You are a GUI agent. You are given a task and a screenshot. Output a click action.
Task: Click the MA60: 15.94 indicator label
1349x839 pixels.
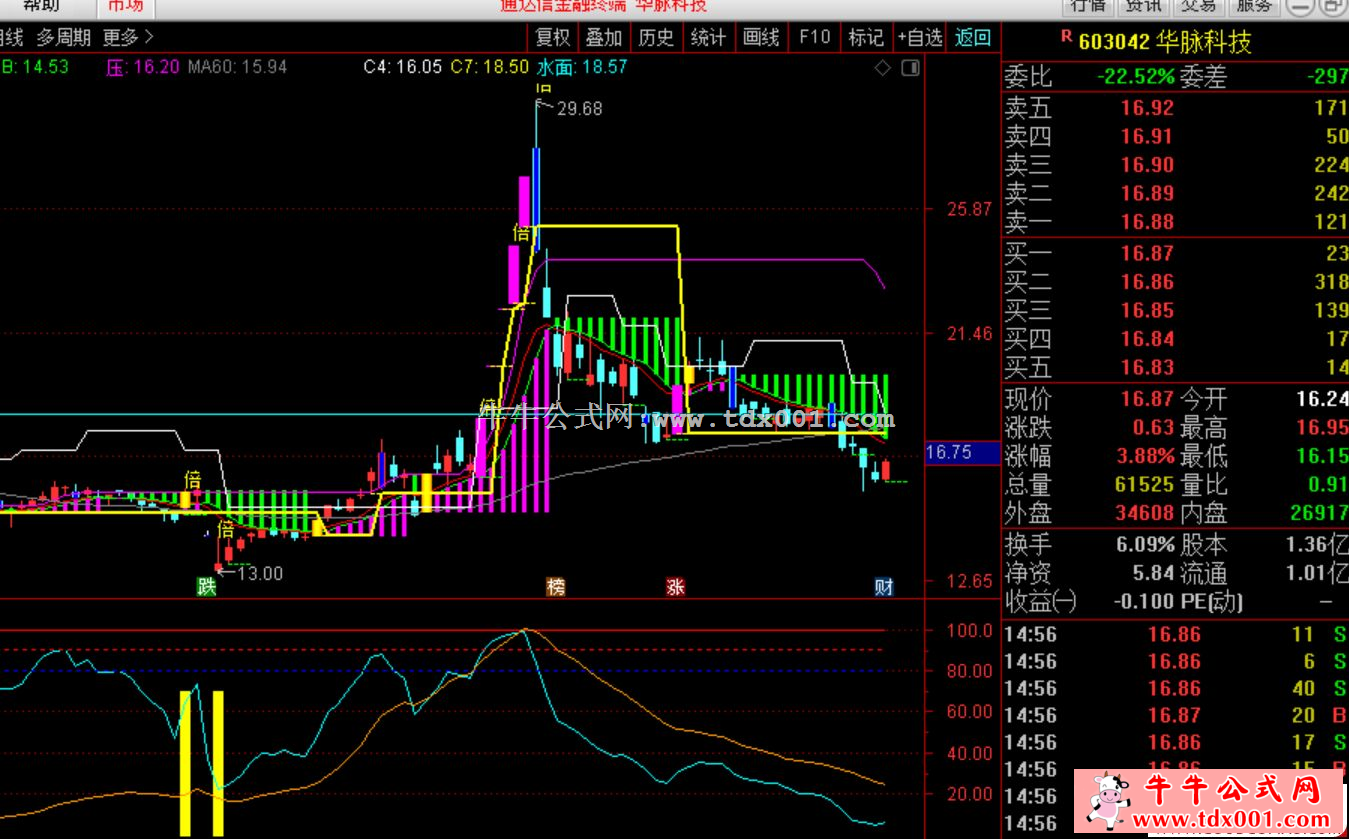pos(237,68)
